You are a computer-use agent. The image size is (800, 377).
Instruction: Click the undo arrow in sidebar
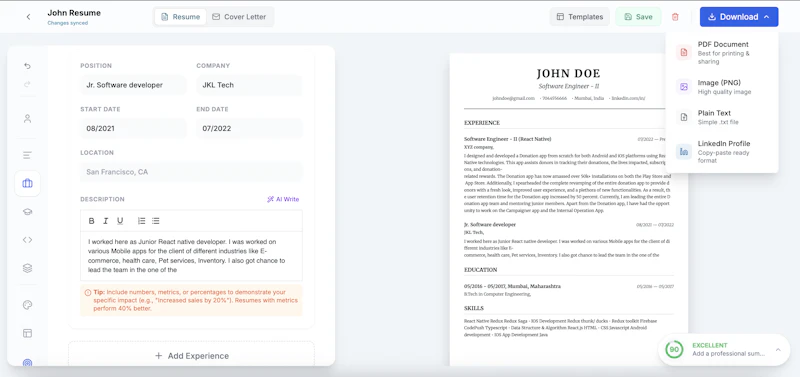tap(28, 66)
